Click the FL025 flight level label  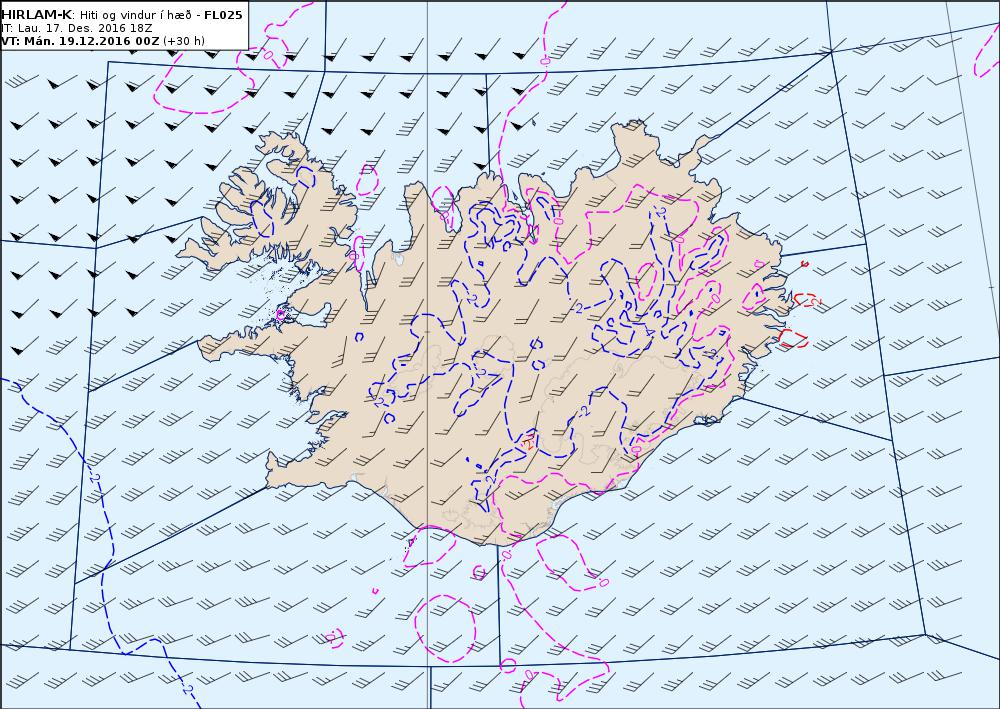coord(223,15)
